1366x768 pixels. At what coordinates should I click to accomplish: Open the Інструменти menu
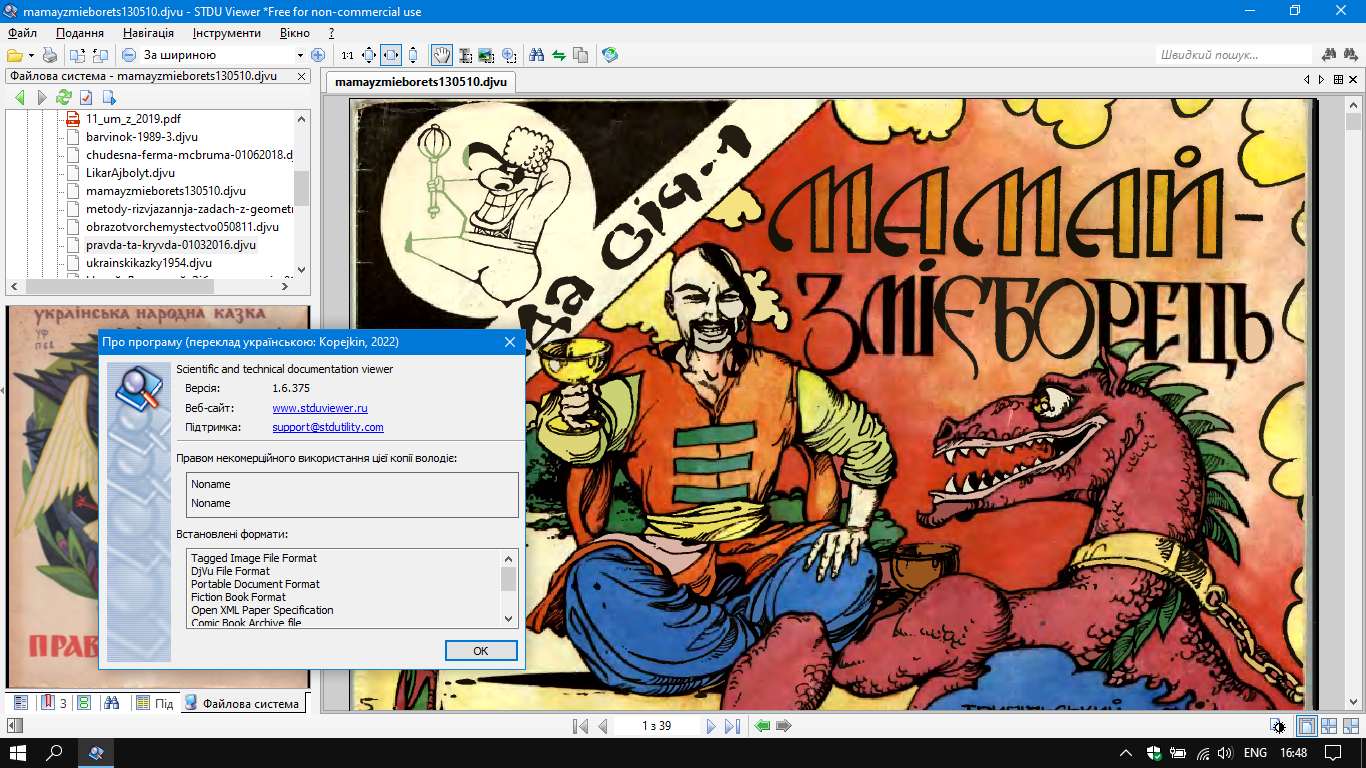(227, 33)
